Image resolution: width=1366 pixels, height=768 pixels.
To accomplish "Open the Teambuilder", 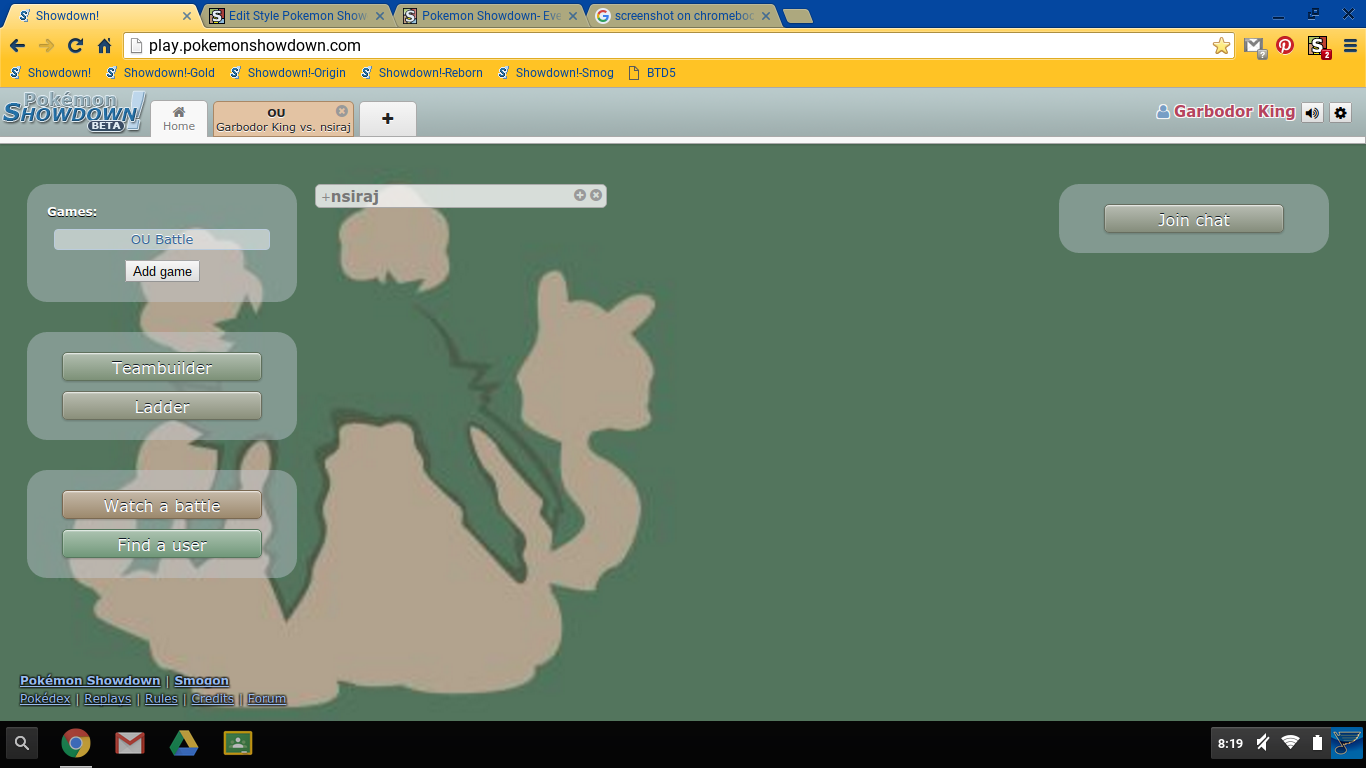I will 162,367.
